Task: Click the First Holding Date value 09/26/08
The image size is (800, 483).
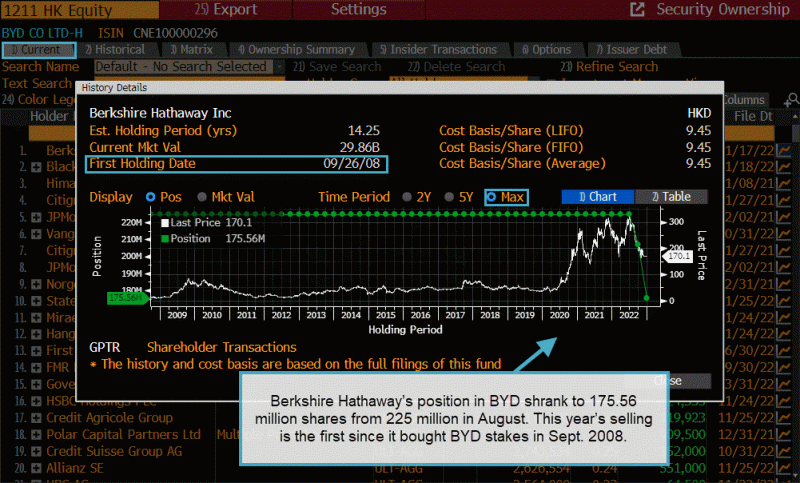Action: tap(352, 164)
